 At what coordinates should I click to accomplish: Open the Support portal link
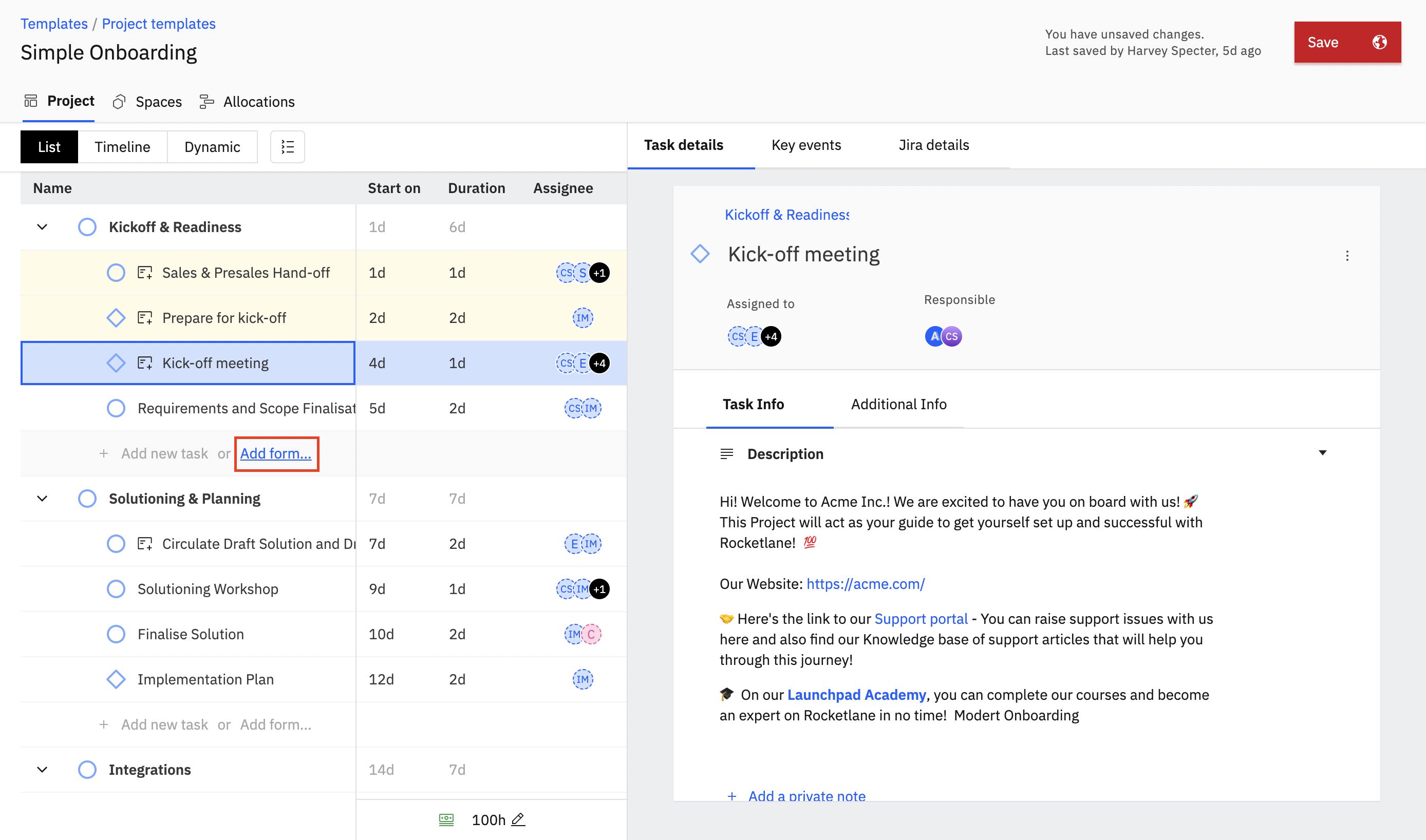[x=921, y=619]
